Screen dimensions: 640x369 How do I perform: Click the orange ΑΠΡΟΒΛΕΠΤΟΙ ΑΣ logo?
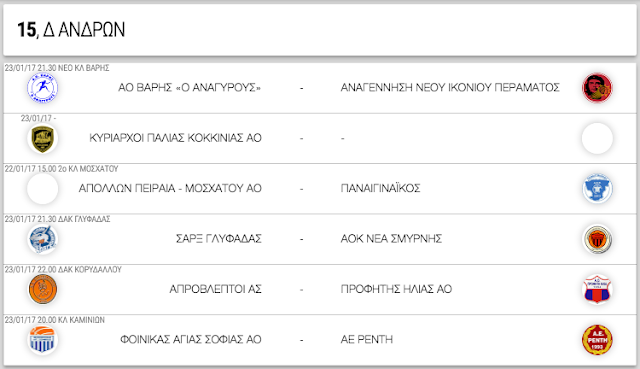42,289
